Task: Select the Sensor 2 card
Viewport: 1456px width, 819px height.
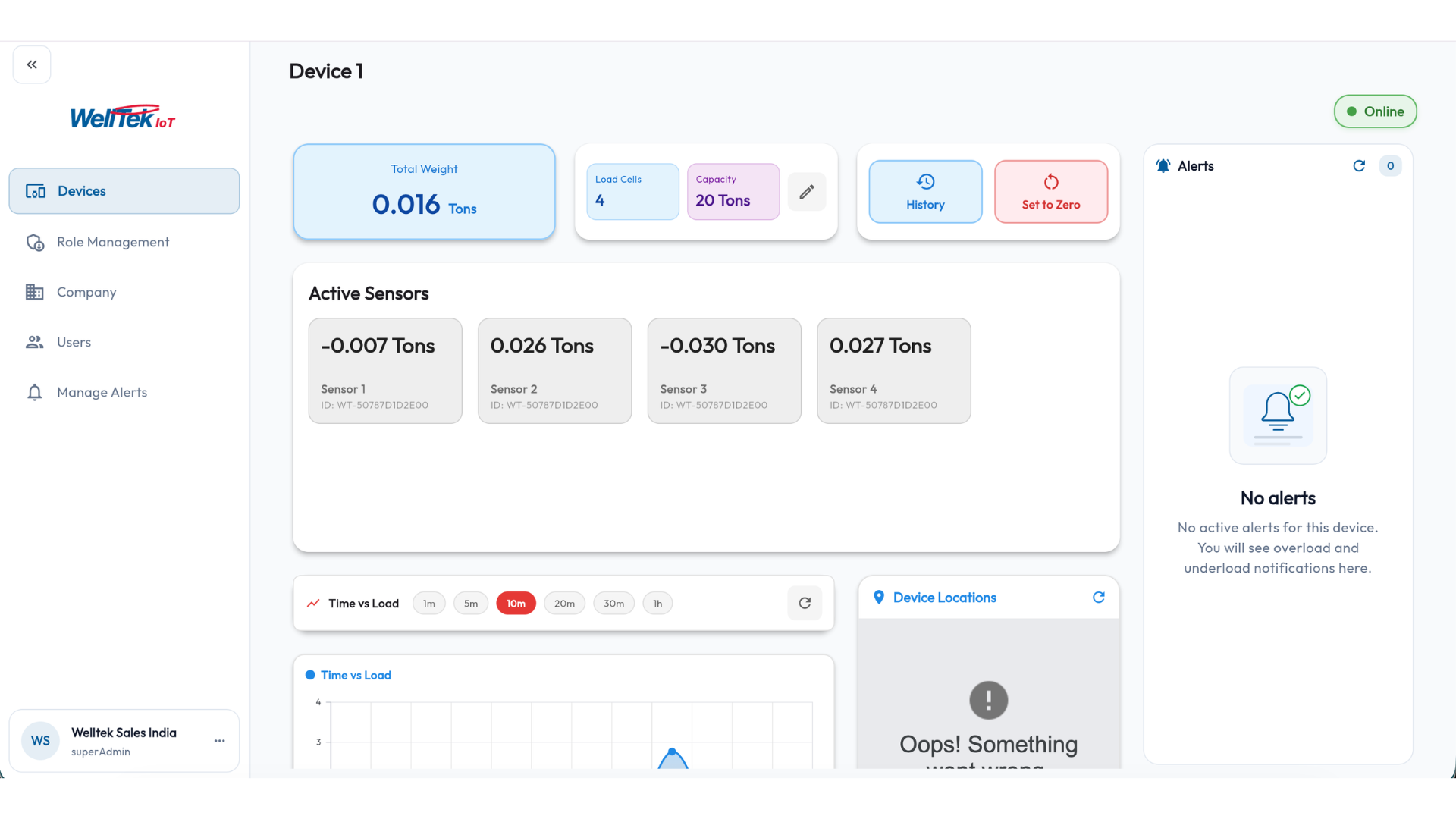Action: [555, 371]
